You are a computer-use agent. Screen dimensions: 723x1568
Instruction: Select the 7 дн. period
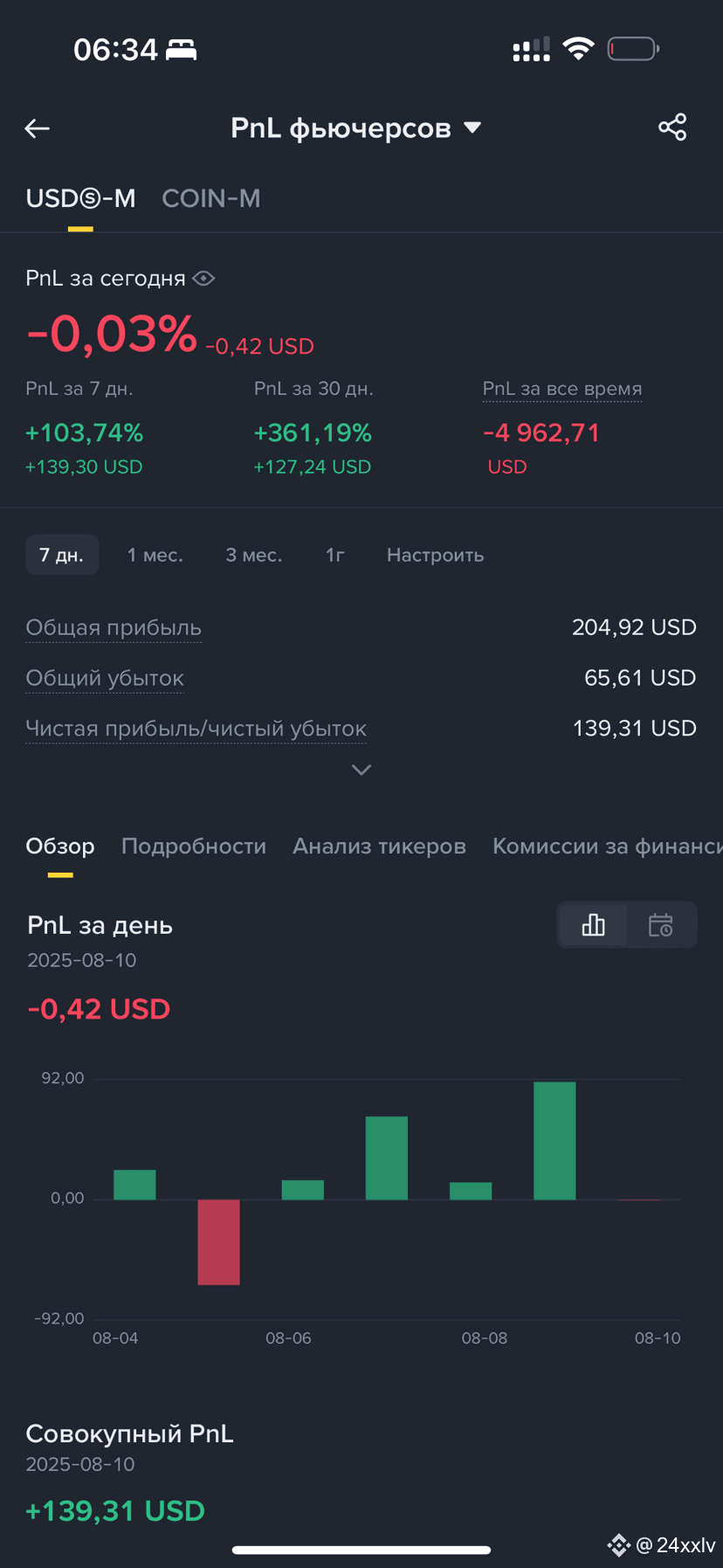click(62, 555)
